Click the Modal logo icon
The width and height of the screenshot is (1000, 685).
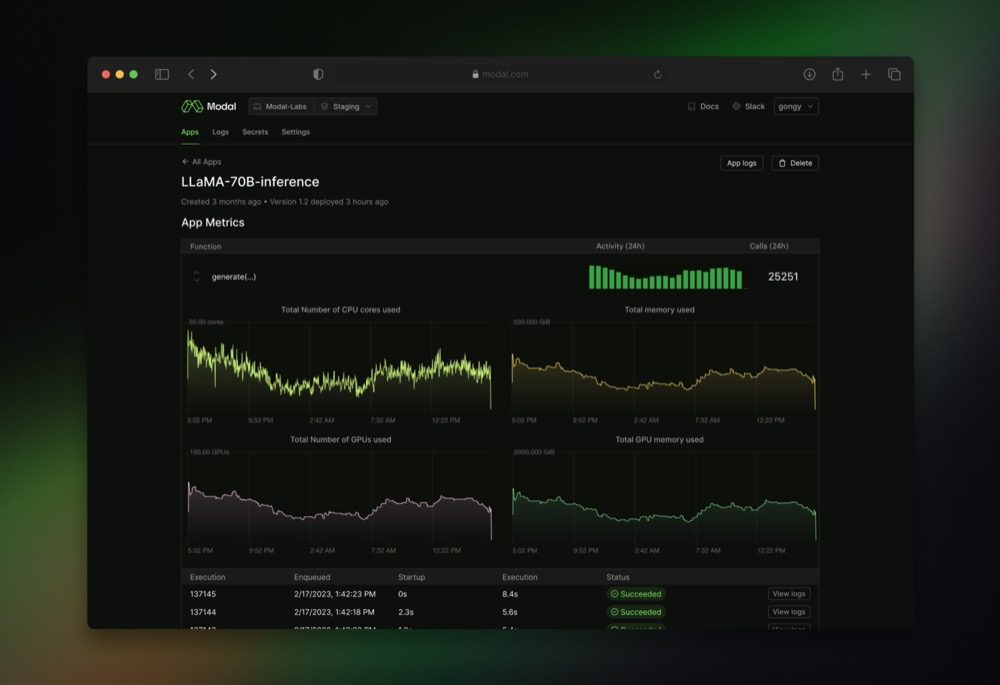192,106
